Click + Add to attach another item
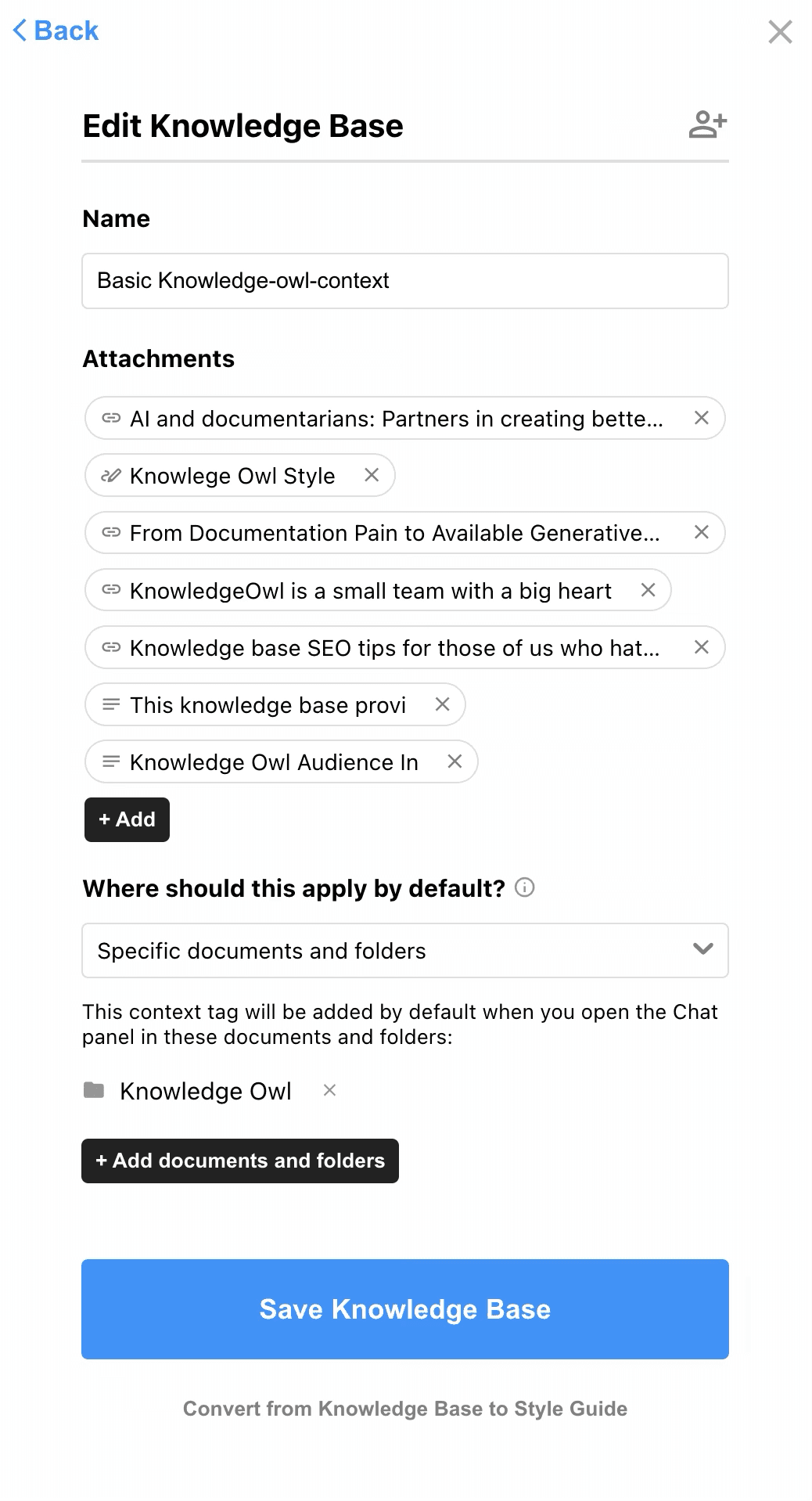The width and height of the screenshot is (812, 1501). pyautogui.click(x=126, y=819)
